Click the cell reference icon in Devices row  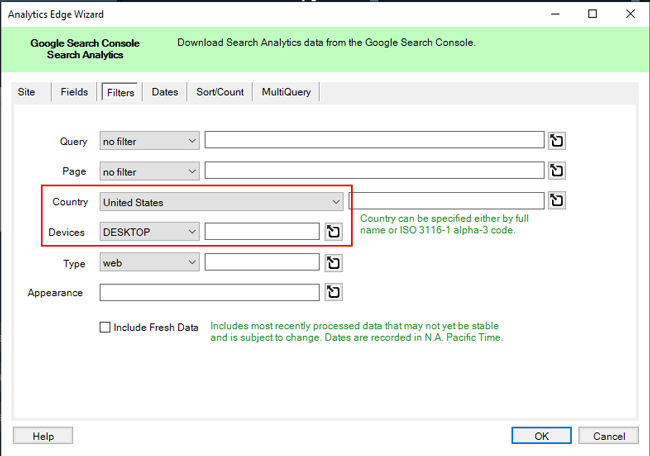pos(334,231)
